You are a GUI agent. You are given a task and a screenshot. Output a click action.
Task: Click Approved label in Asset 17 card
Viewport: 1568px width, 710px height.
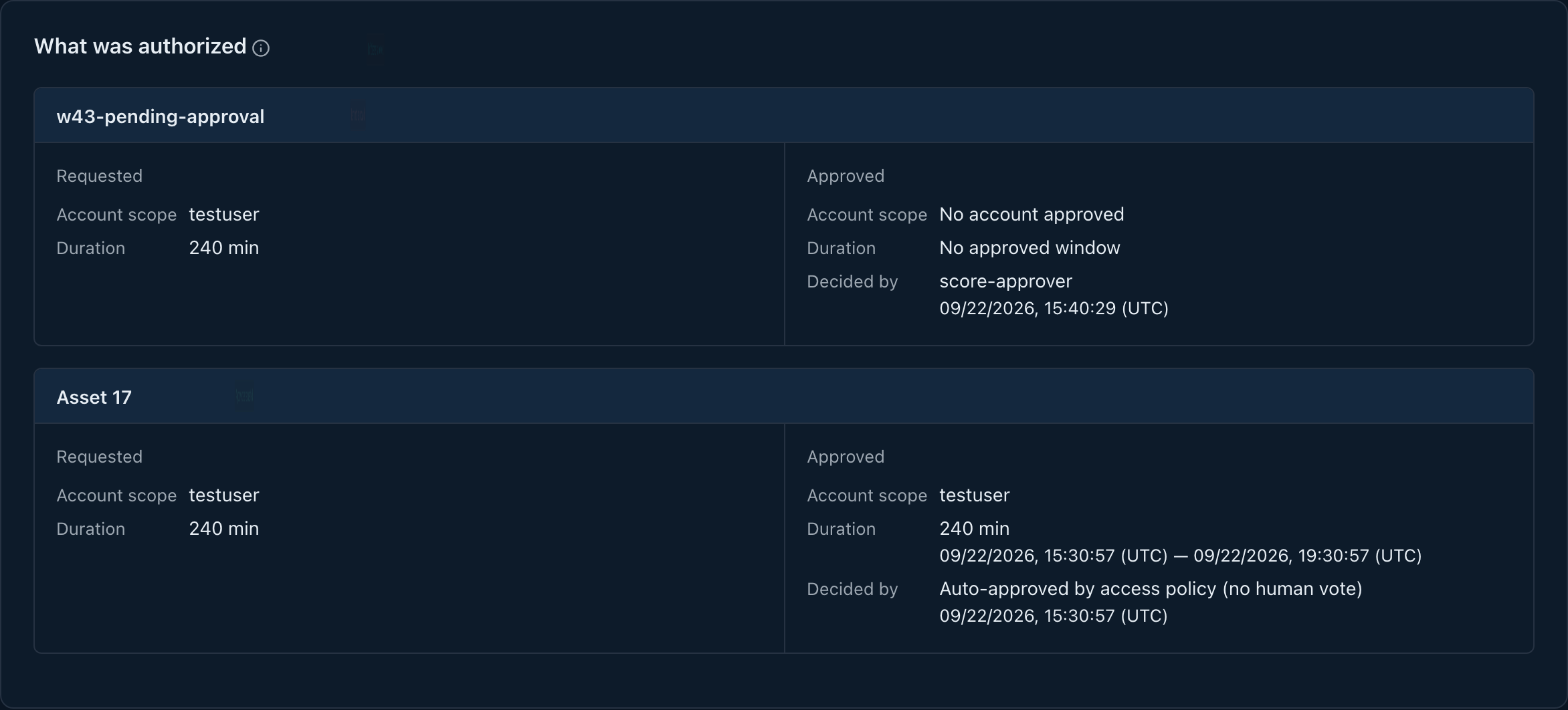point(846,457)
